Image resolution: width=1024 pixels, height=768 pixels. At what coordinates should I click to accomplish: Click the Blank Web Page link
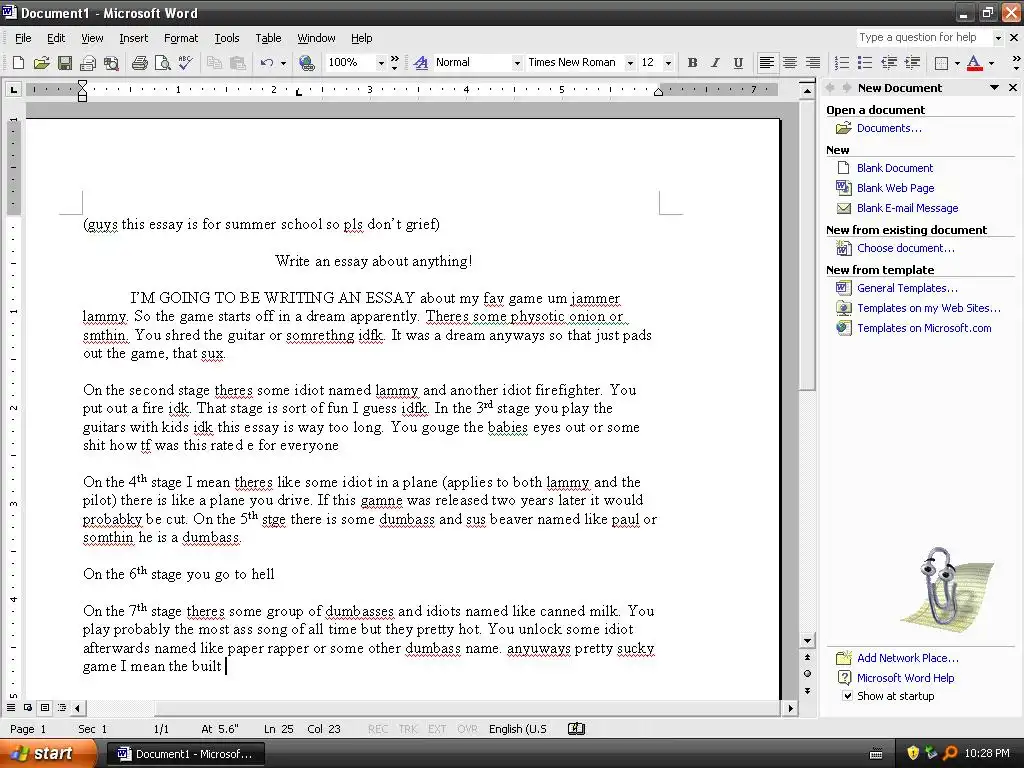(x=895, y=188)
